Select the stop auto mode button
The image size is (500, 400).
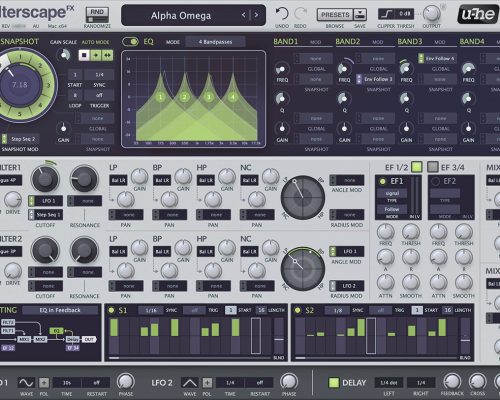(x=84, y=55)
